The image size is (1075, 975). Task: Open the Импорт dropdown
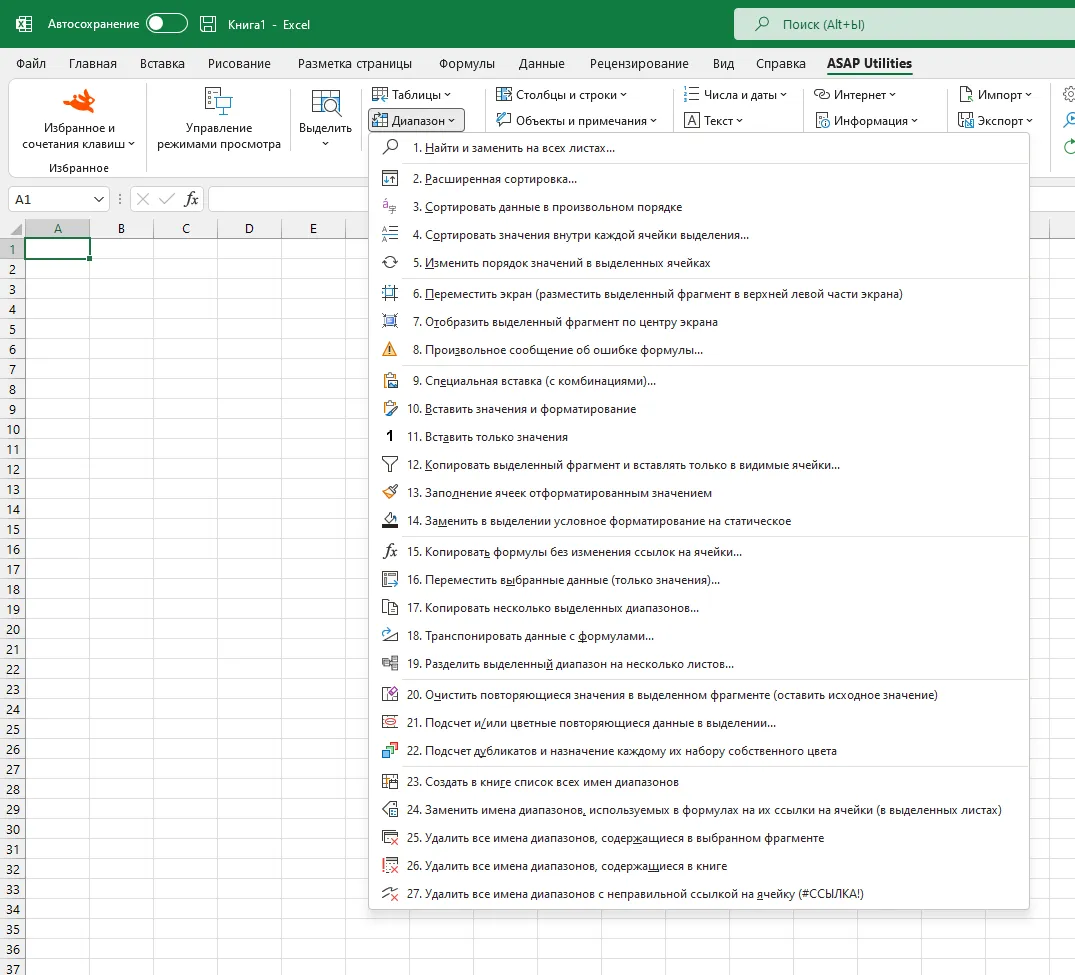(995, 95)
